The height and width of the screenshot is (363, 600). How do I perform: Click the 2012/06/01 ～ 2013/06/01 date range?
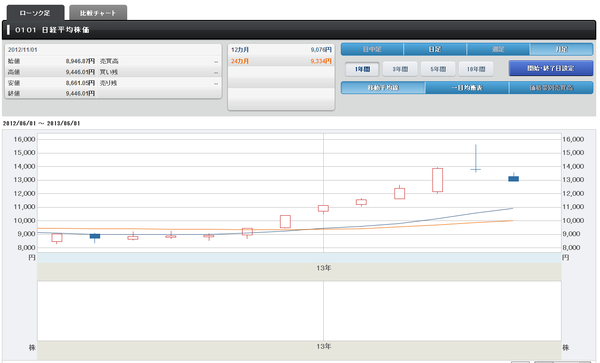41,124
